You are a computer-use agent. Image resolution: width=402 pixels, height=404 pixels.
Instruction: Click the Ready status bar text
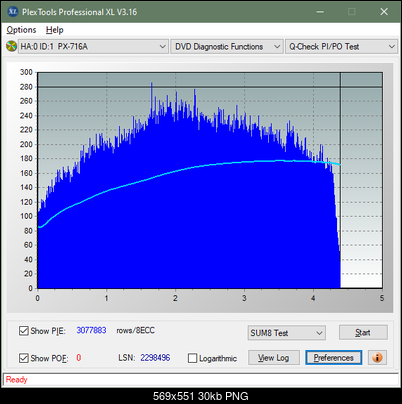(17, 379)
